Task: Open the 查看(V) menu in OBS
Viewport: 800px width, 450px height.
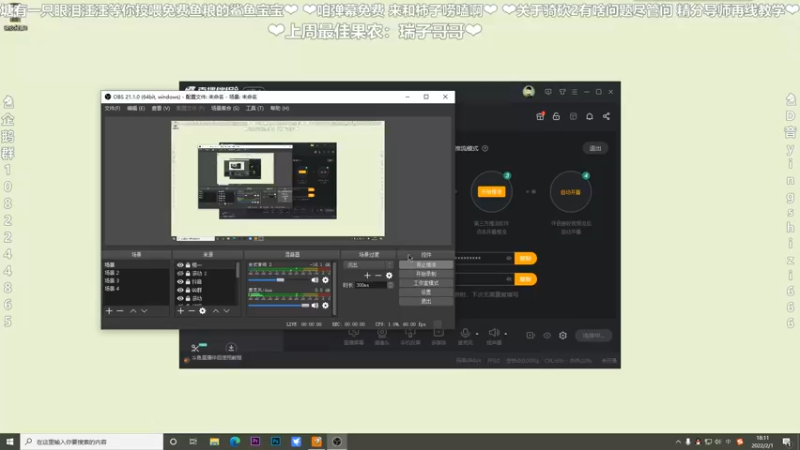Action: point(161,108)
